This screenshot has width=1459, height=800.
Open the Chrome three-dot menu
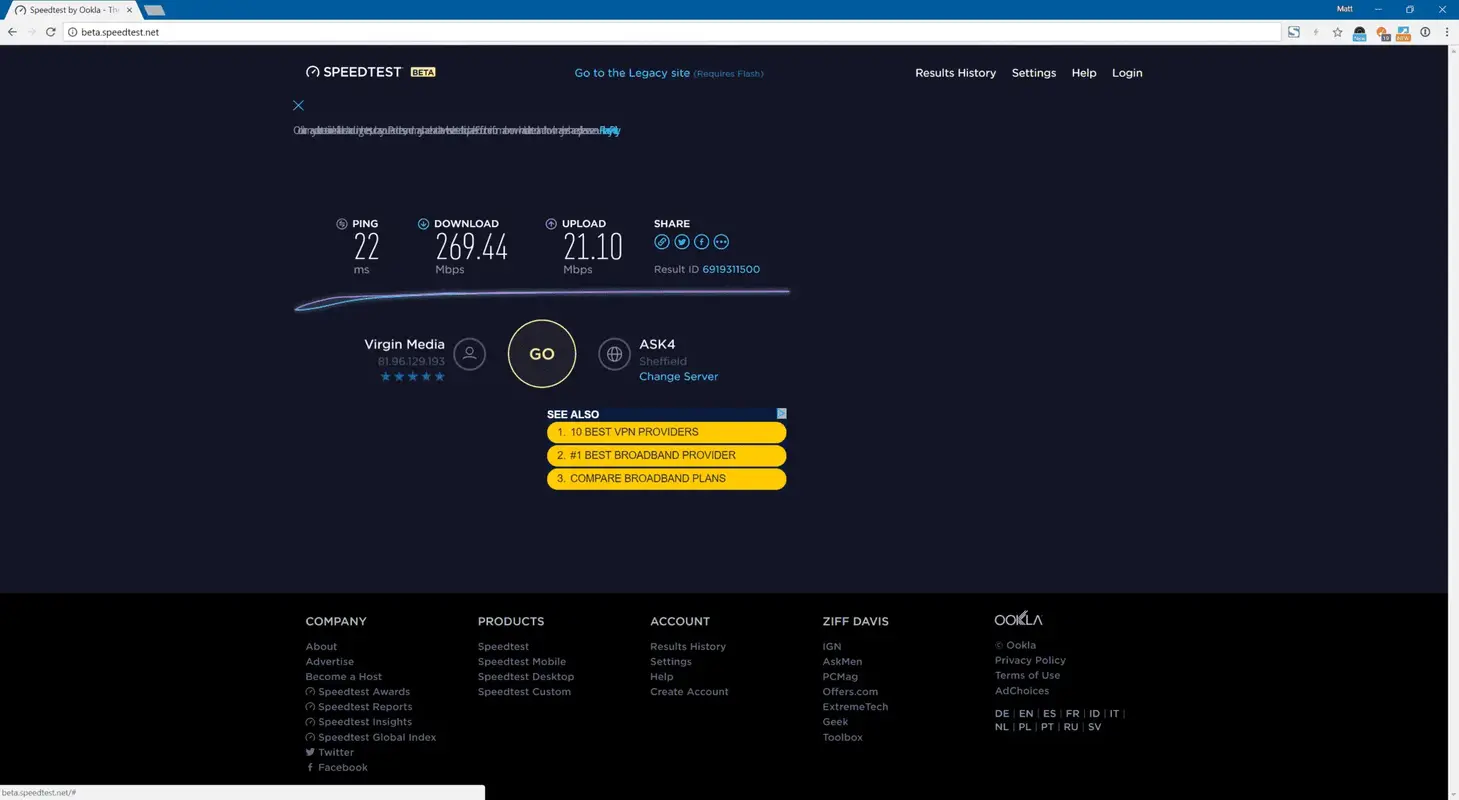point(1447,32)
